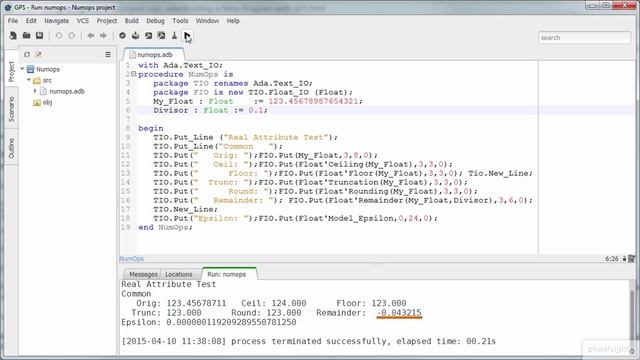
Task: Expand the numops.adb tree node
Action: (x=35, y=91)
